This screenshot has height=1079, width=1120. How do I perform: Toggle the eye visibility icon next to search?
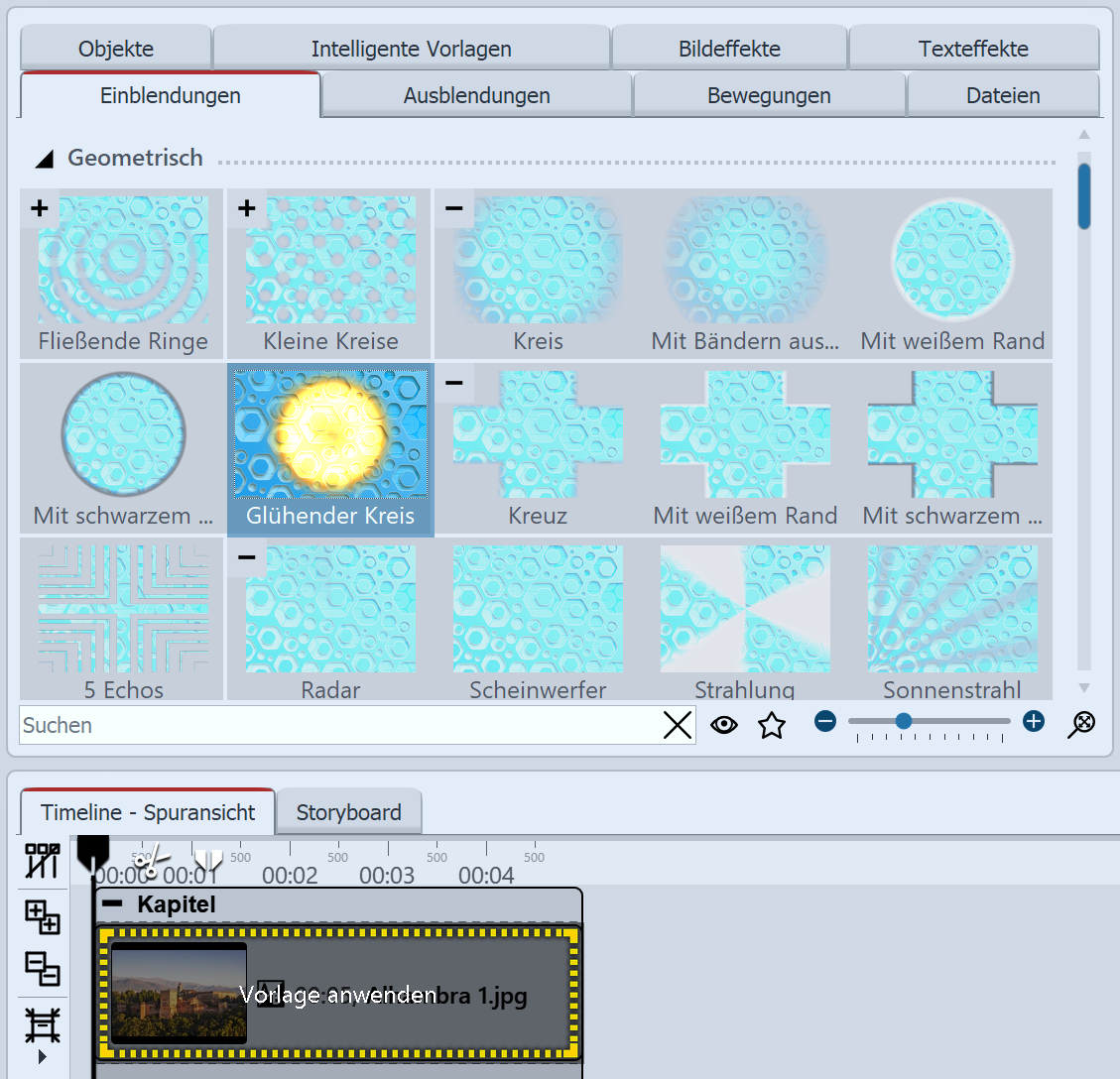click(x=724, y=726)
